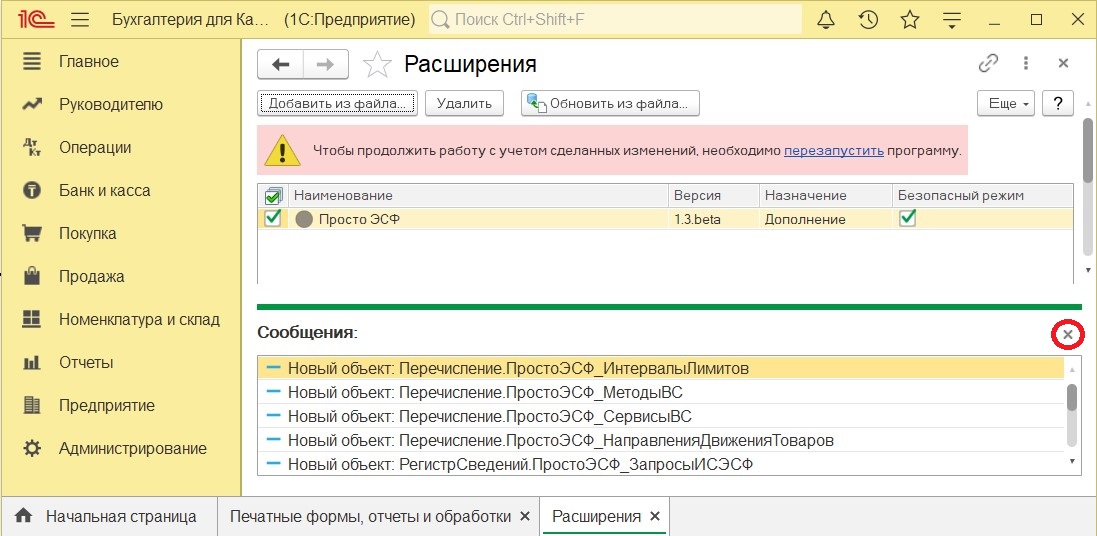The image size is (1097, 536).
Task: Close the Расширения form with X
Action: pos(1063,64)
